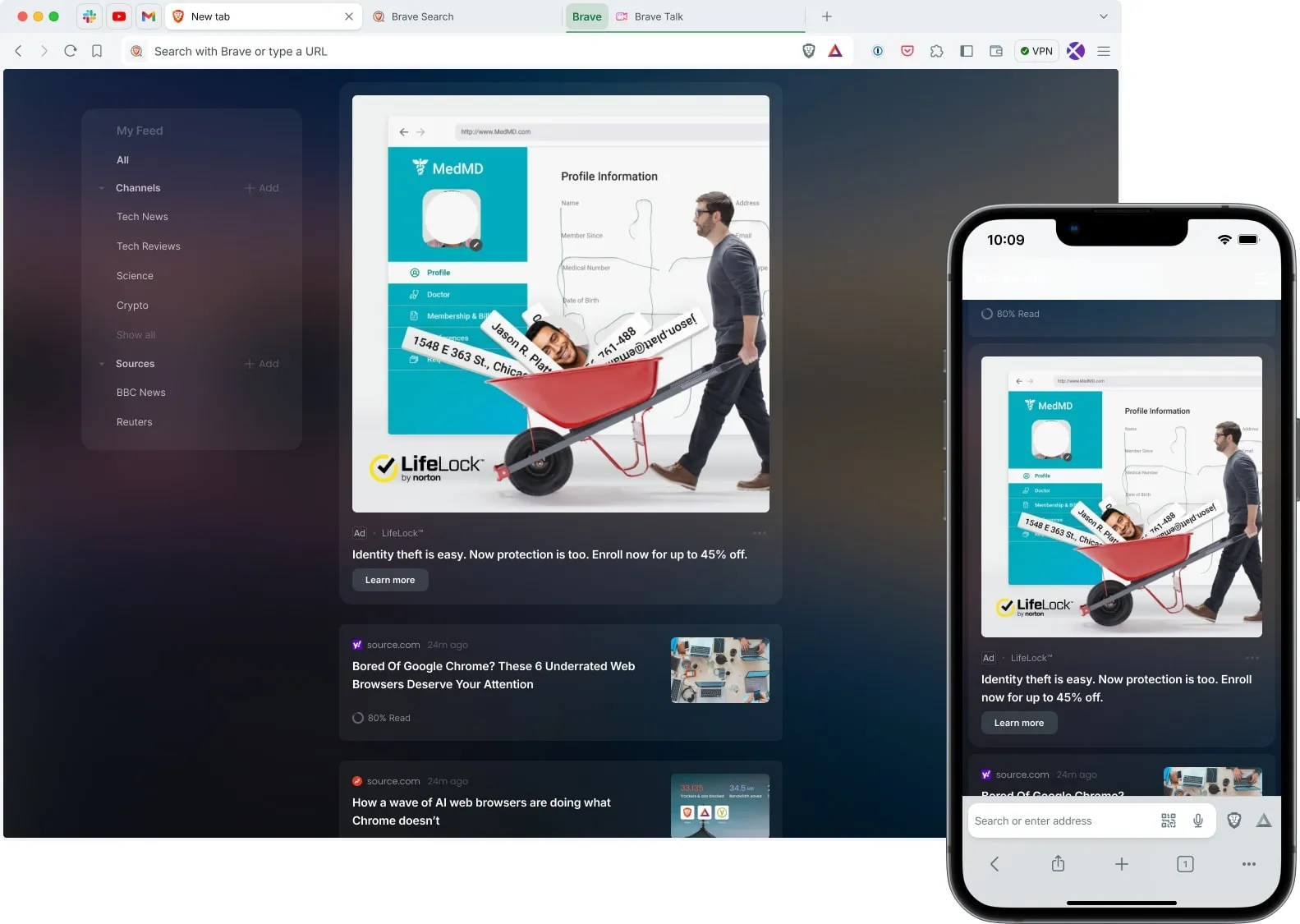Close the New tab tab

click(349, 16)
